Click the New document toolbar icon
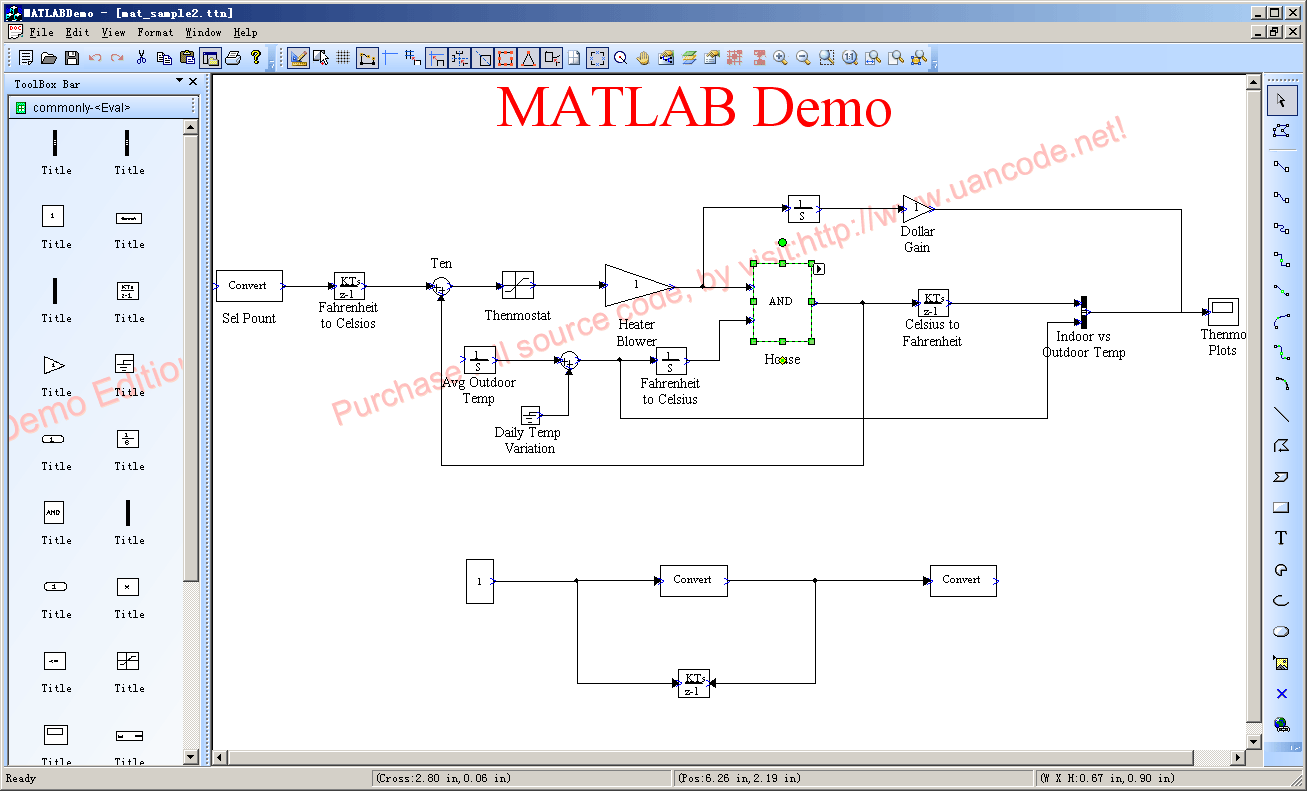 click(x=26, y=58)
